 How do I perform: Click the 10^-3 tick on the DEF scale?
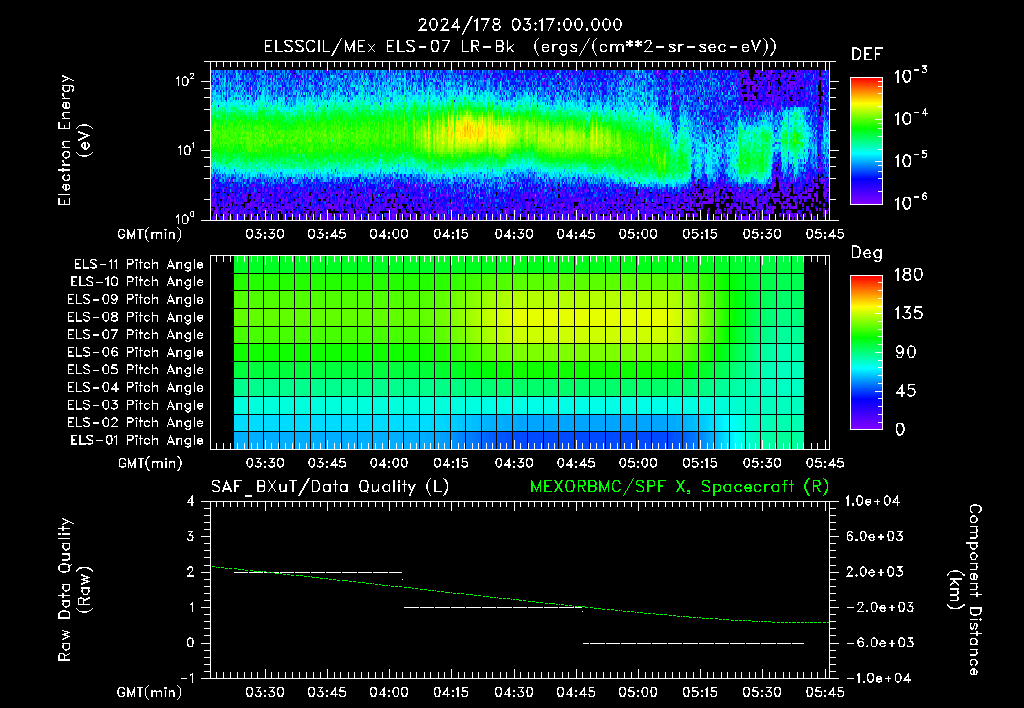tap(911, 76)
